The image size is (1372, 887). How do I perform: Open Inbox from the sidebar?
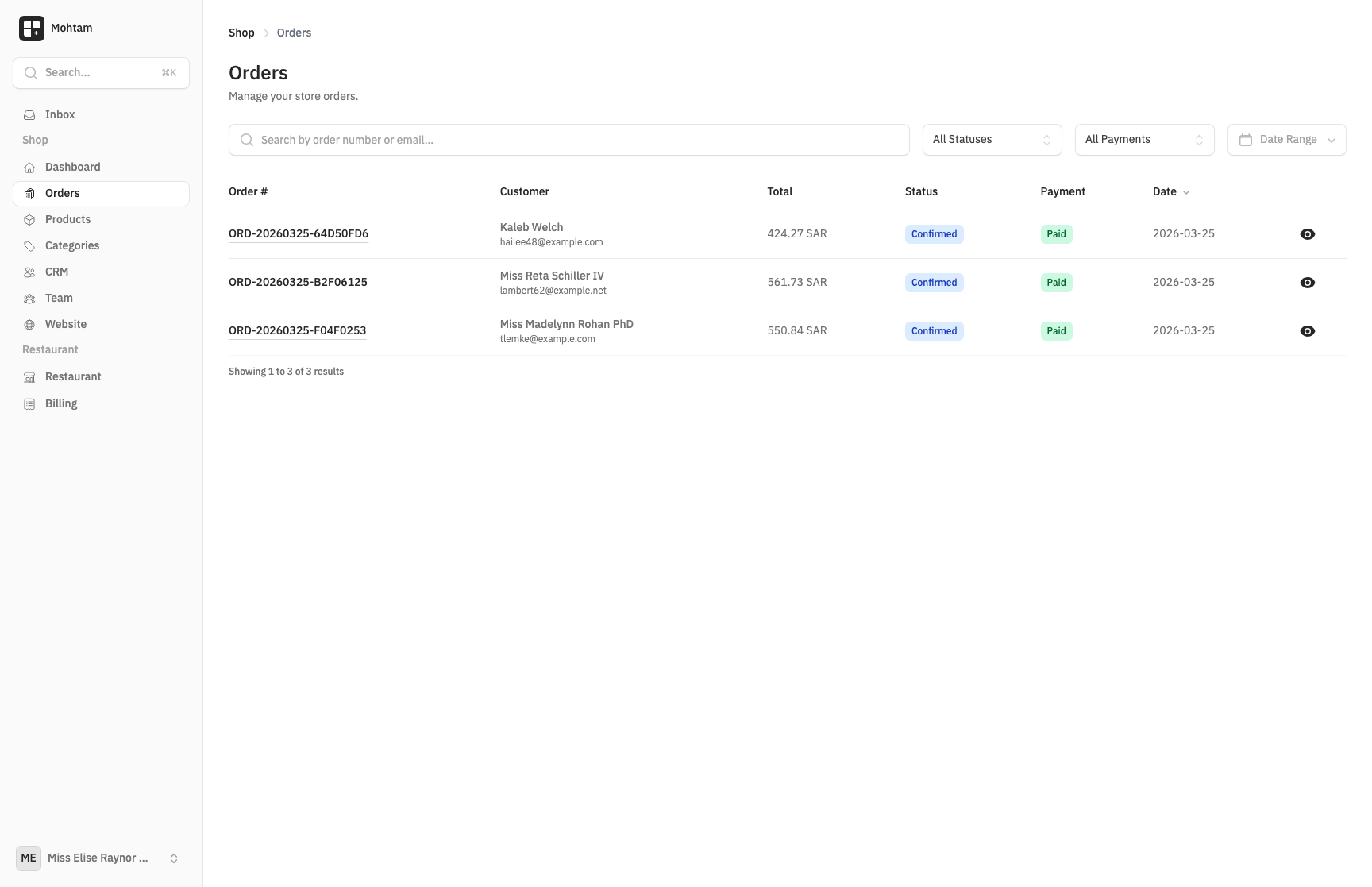coord(60,114)
